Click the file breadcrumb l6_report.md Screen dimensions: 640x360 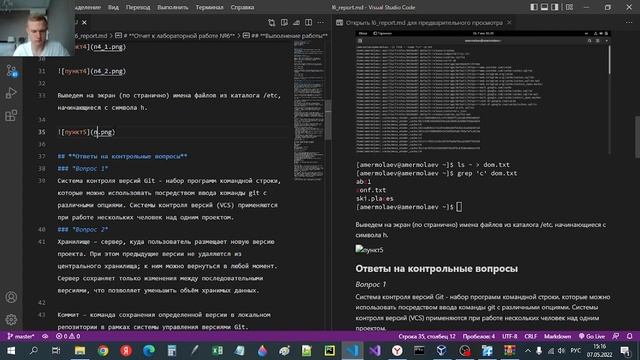(x=91, y=36)
